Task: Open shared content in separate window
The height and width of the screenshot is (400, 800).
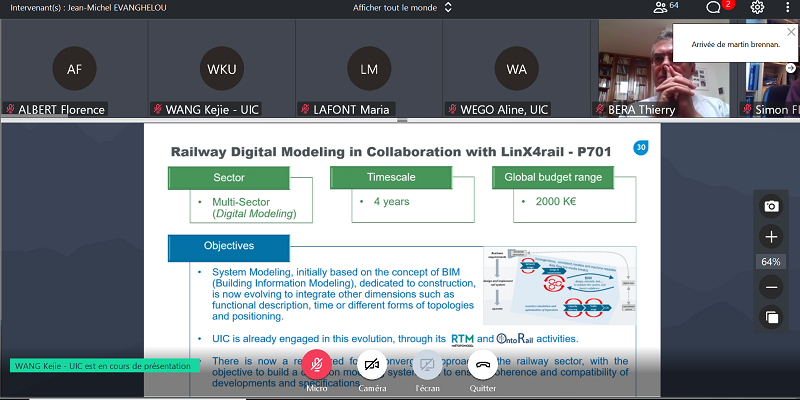Action: [x=771, y=317]
